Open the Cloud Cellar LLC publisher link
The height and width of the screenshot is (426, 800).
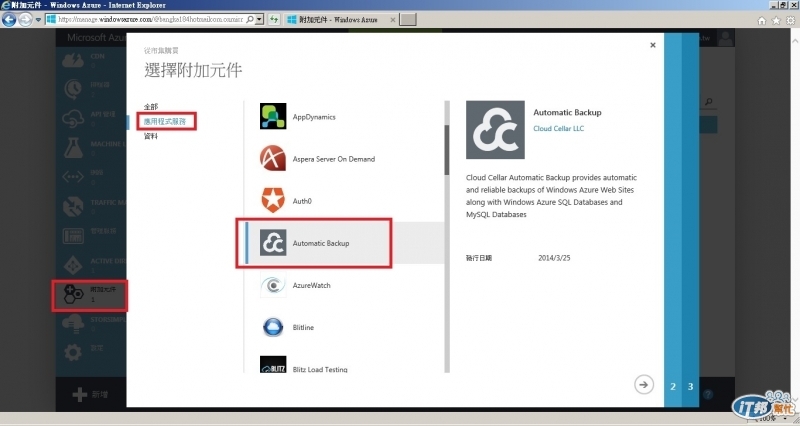click(559, 129)
